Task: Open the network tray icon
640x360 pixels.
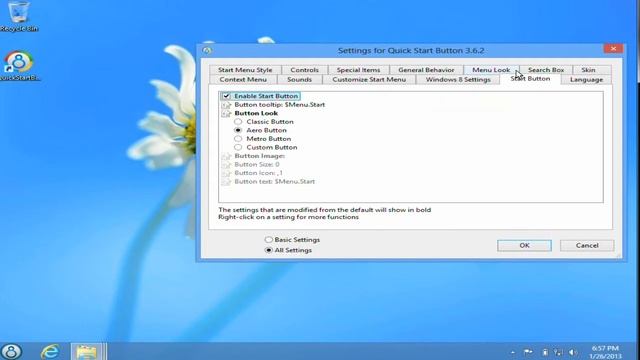Action: (558, 352)
